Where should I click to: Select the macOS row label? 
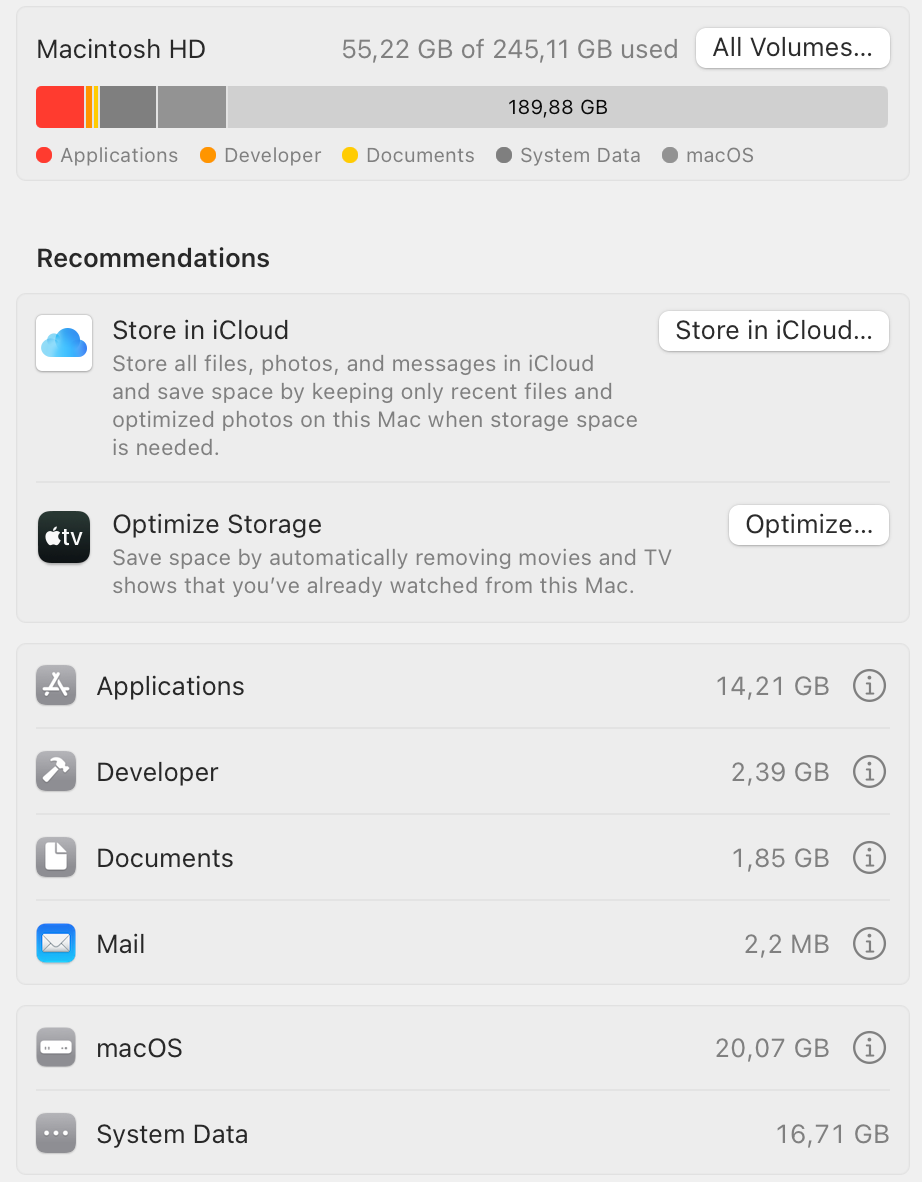[139, 1049]
